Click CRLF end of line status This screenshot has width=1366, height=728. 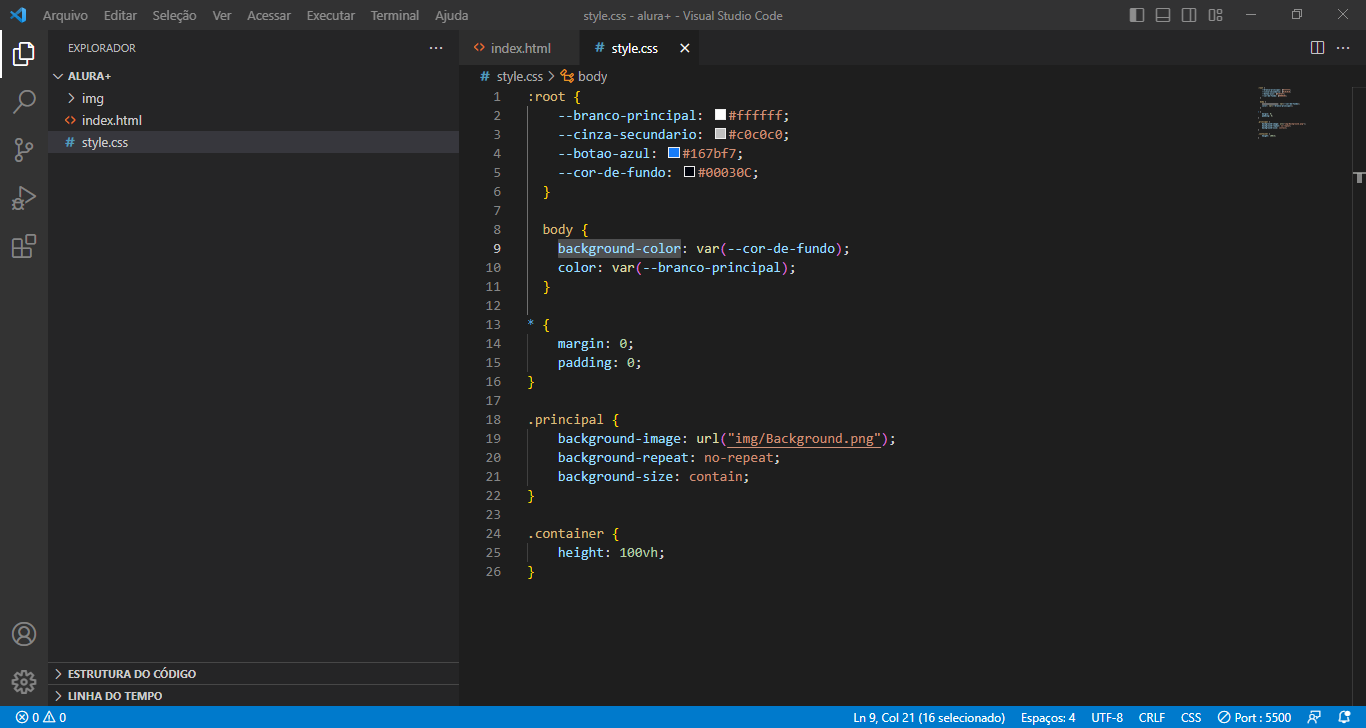pyautogui.click(x=1152, y=717)
